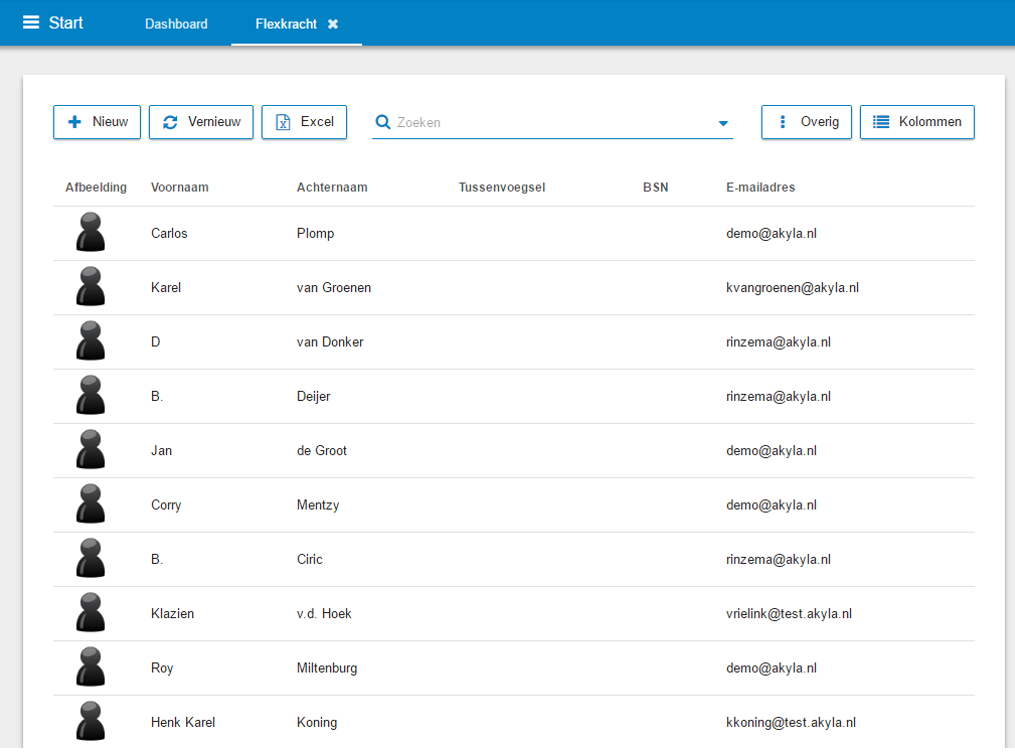The image size is (1015, 754).
Task: Select the first name Carlos
Action: (169, 234)
